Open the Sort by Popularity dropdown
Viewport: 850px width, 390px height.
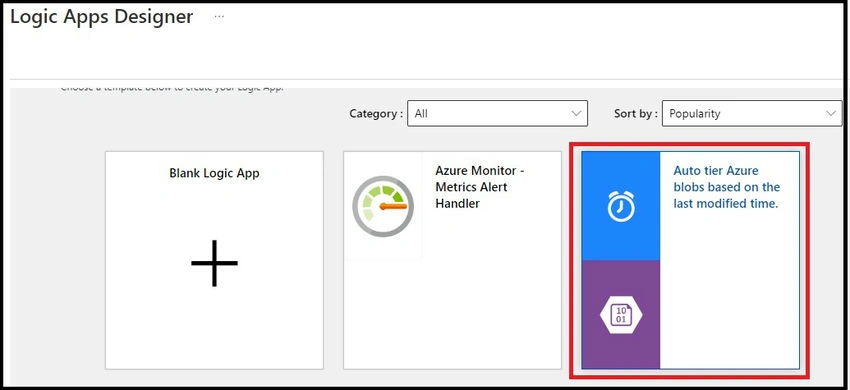(752, 113)
